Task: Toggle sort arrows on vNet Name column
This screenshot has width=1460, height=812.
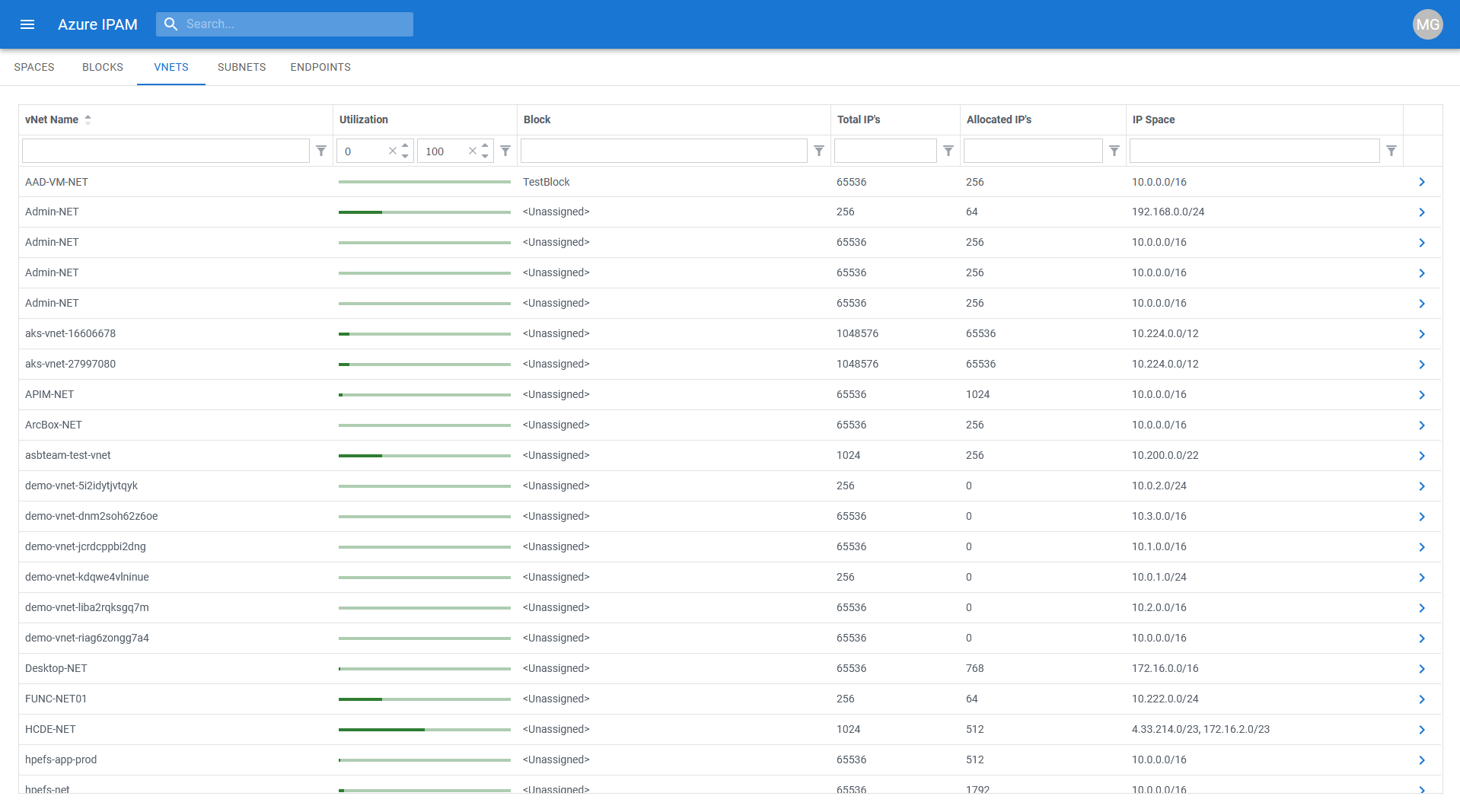Action: [x=88, y=119]
